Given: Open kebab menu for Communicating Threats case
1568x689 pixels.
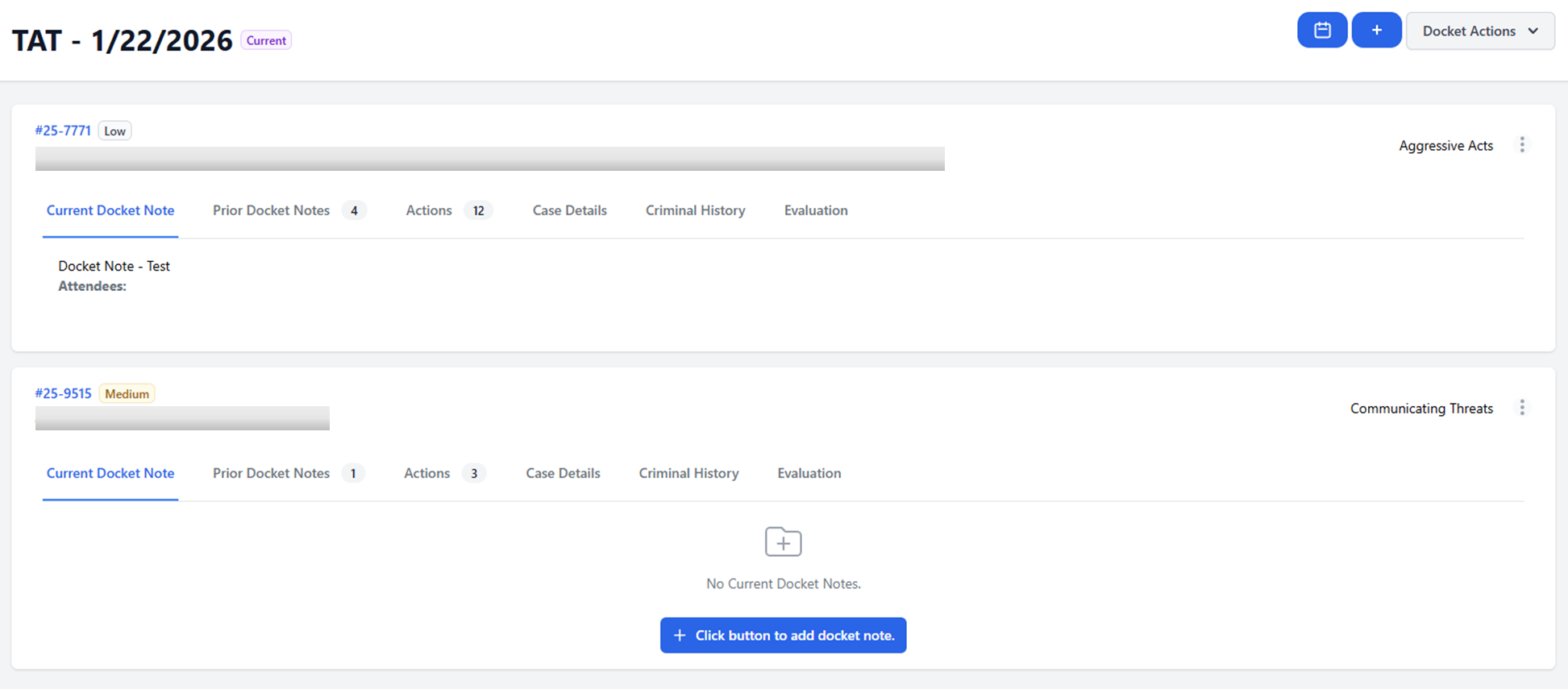Looking at the screenshot, I should [x=1521, y=408].
